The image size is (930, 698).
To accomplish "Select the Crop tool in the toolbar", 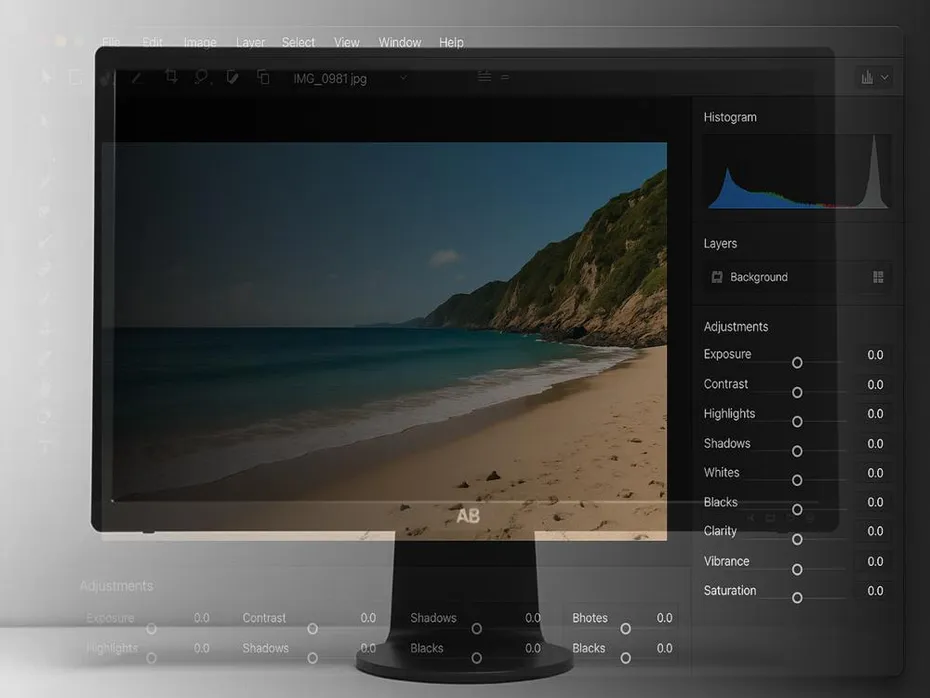I will 171,77.
